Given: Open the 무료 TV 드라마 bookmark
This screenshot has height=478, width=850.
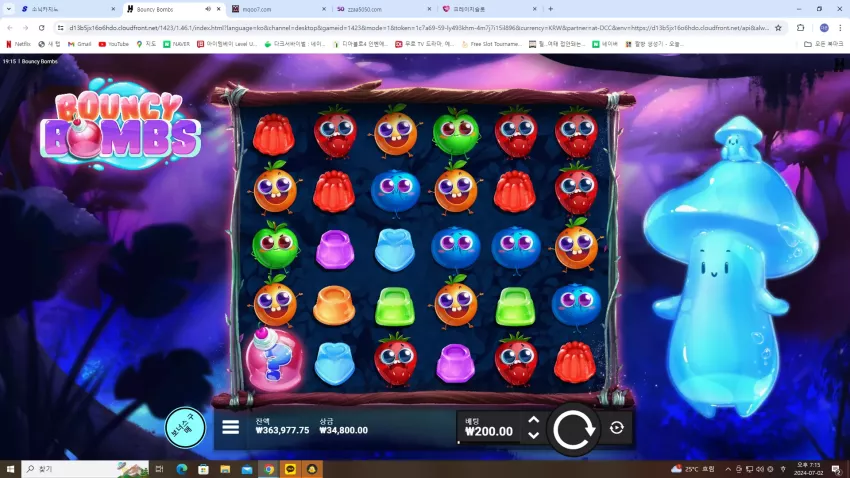Looking at the screenshot, I should pyautogui.click(x=424, y=44).
